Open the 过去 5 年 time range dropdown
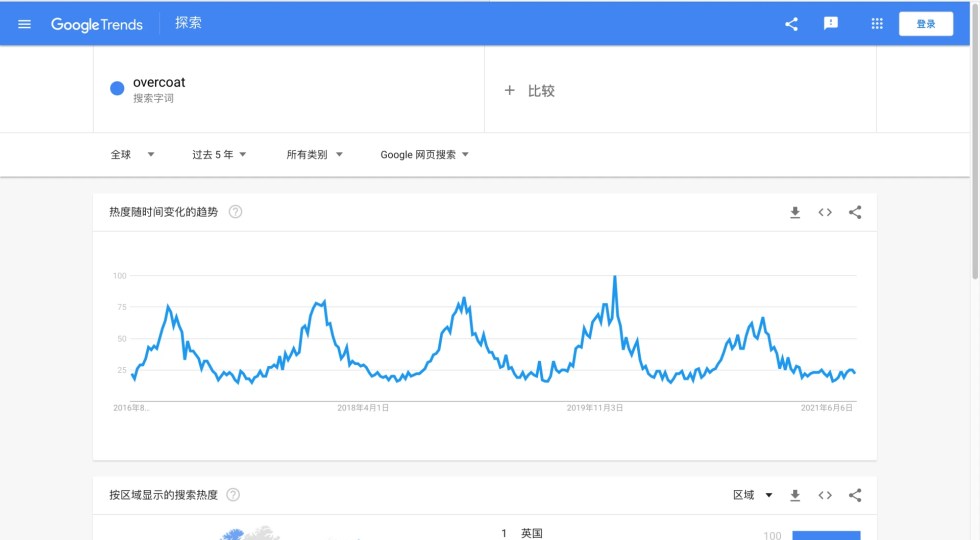Screen dimensions: 980x540 219,155
